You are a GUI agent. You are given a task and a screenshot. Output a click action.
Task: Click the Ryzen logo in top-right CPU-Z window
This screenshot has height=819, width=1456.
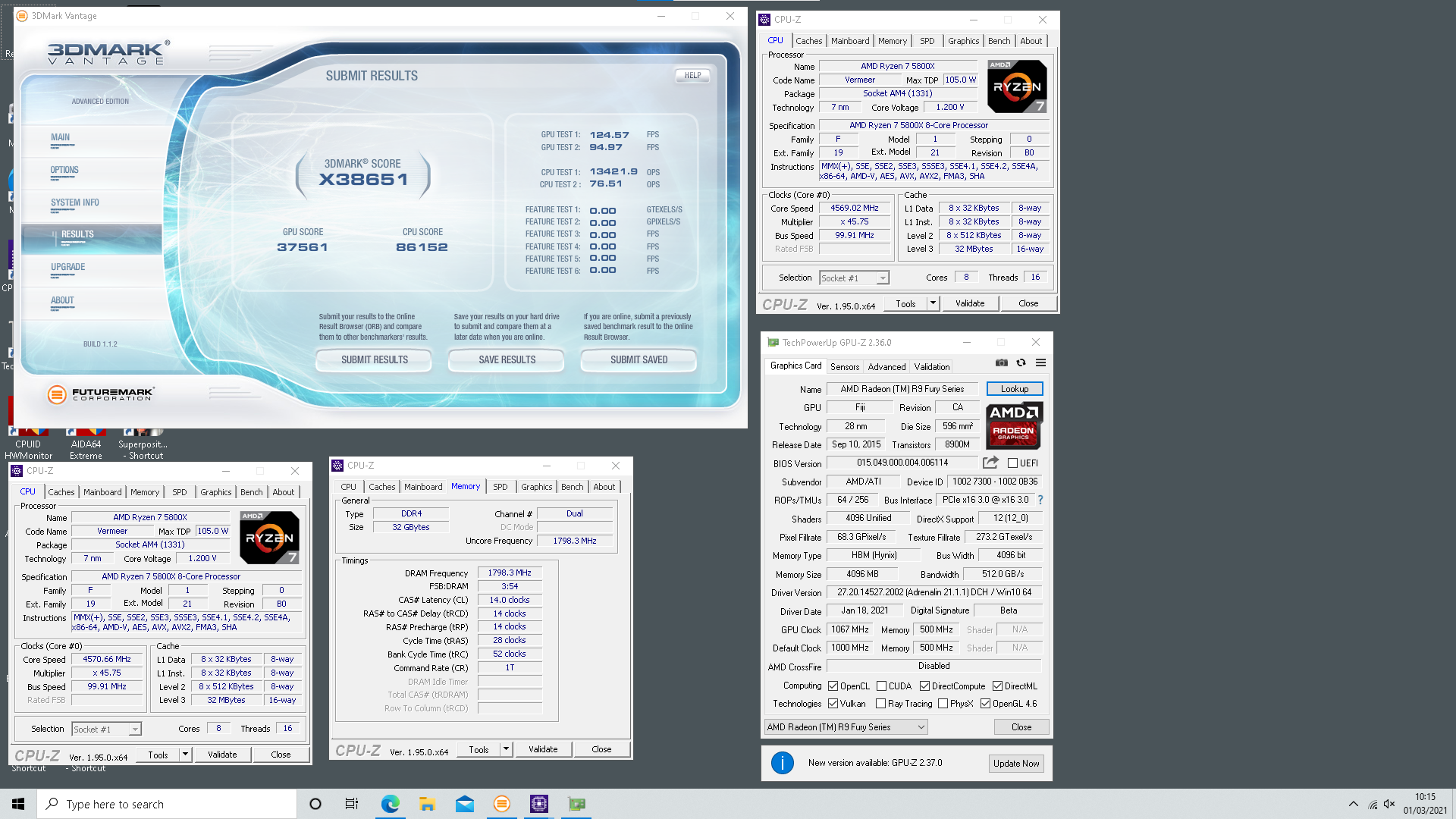(1018, 86)
